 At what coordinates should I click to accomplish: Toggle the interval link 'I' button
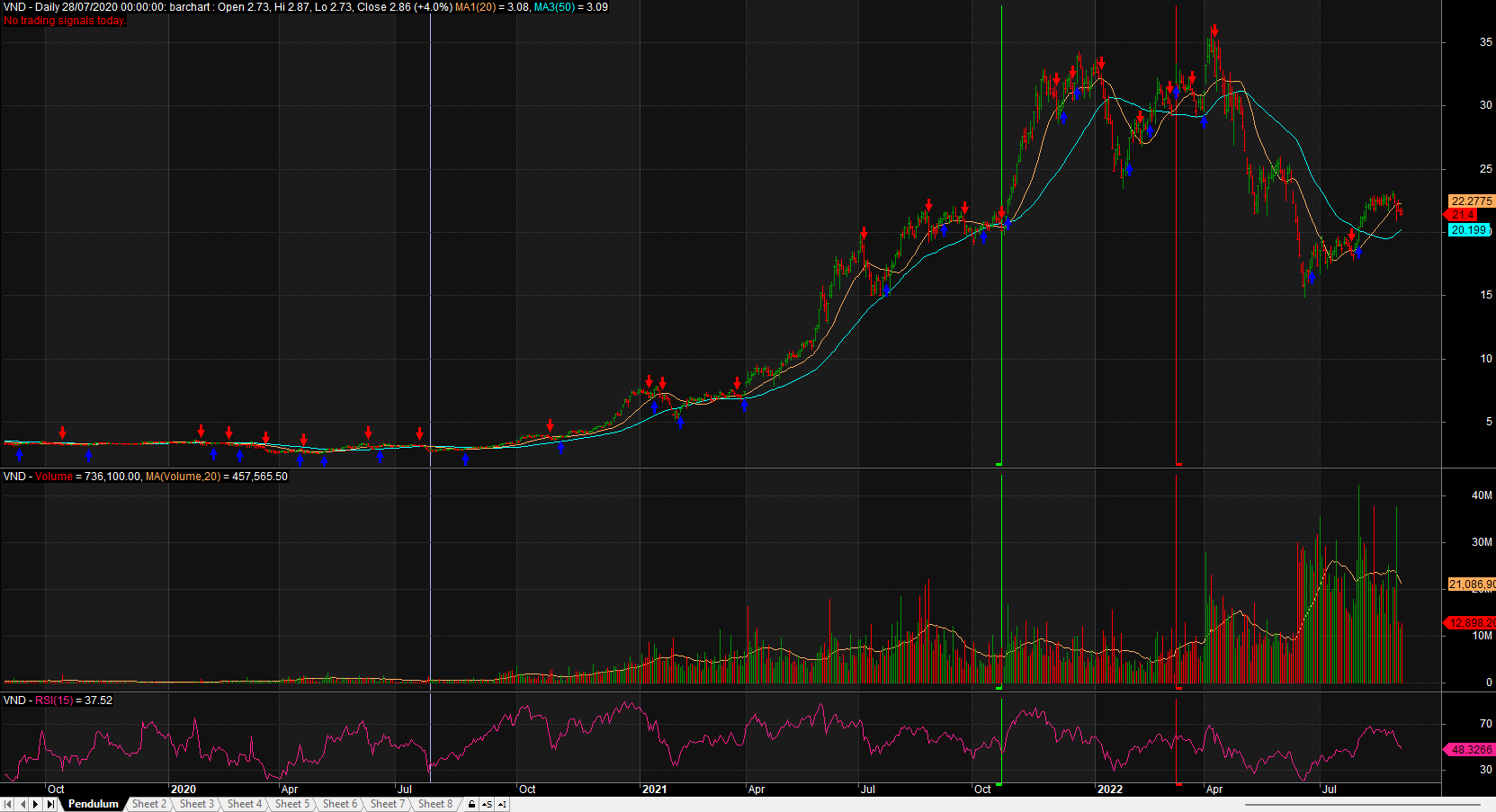[x=502, y=804]
